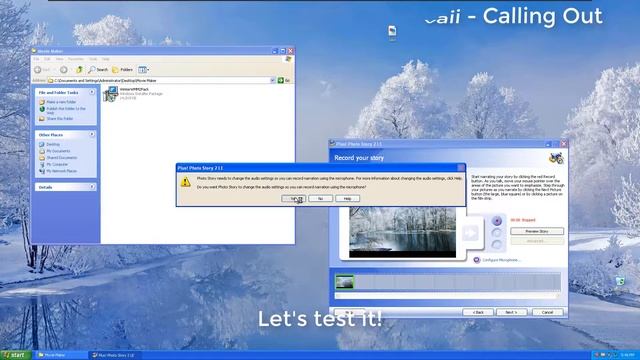Click Share this folder link
Image resolution: width=640 pixels, height=360 pixels.
click(60, 118)
